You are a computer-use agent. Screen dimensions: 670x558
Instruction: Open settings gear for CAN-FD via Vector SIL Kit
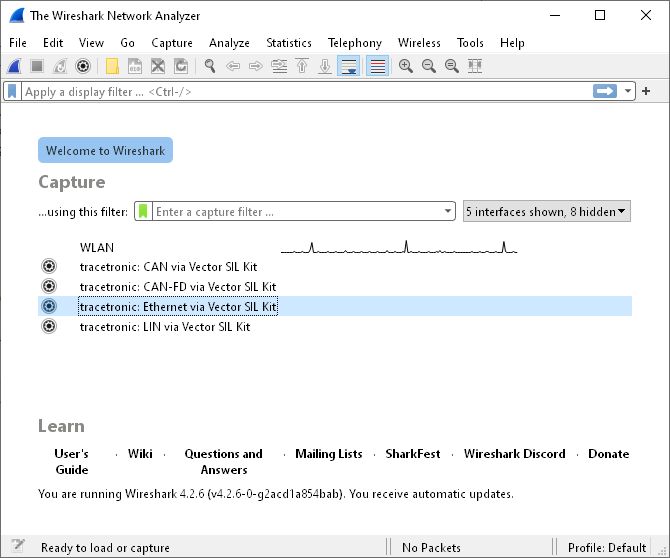[x=49, y=286]
